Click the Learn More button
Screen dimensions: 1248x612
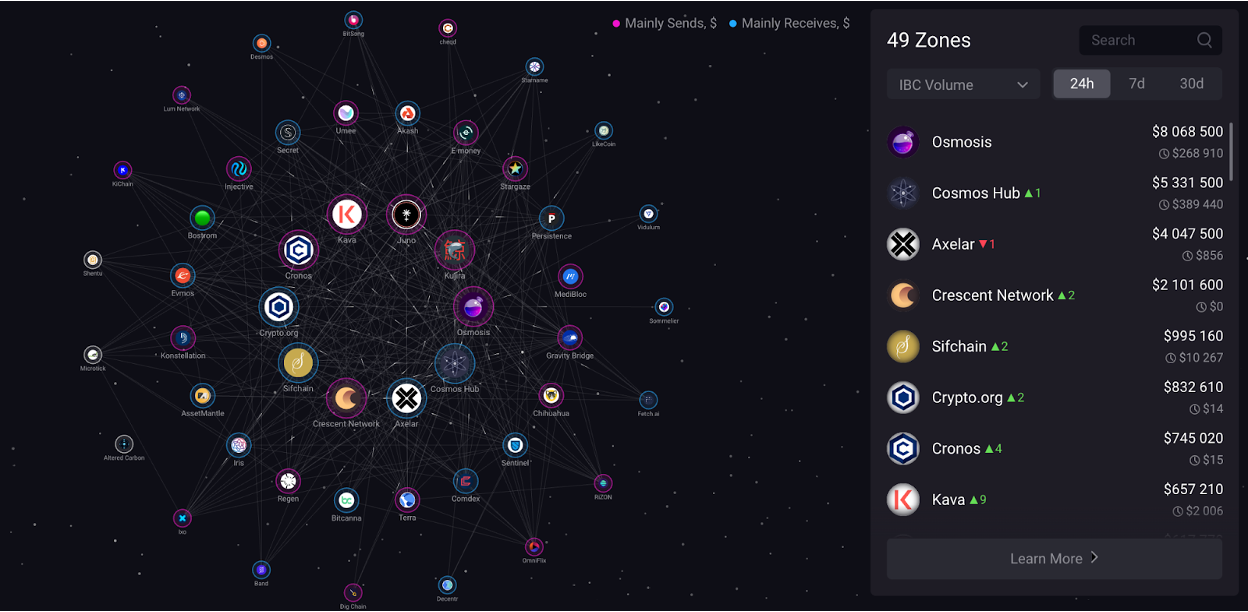click(1054, 558)
